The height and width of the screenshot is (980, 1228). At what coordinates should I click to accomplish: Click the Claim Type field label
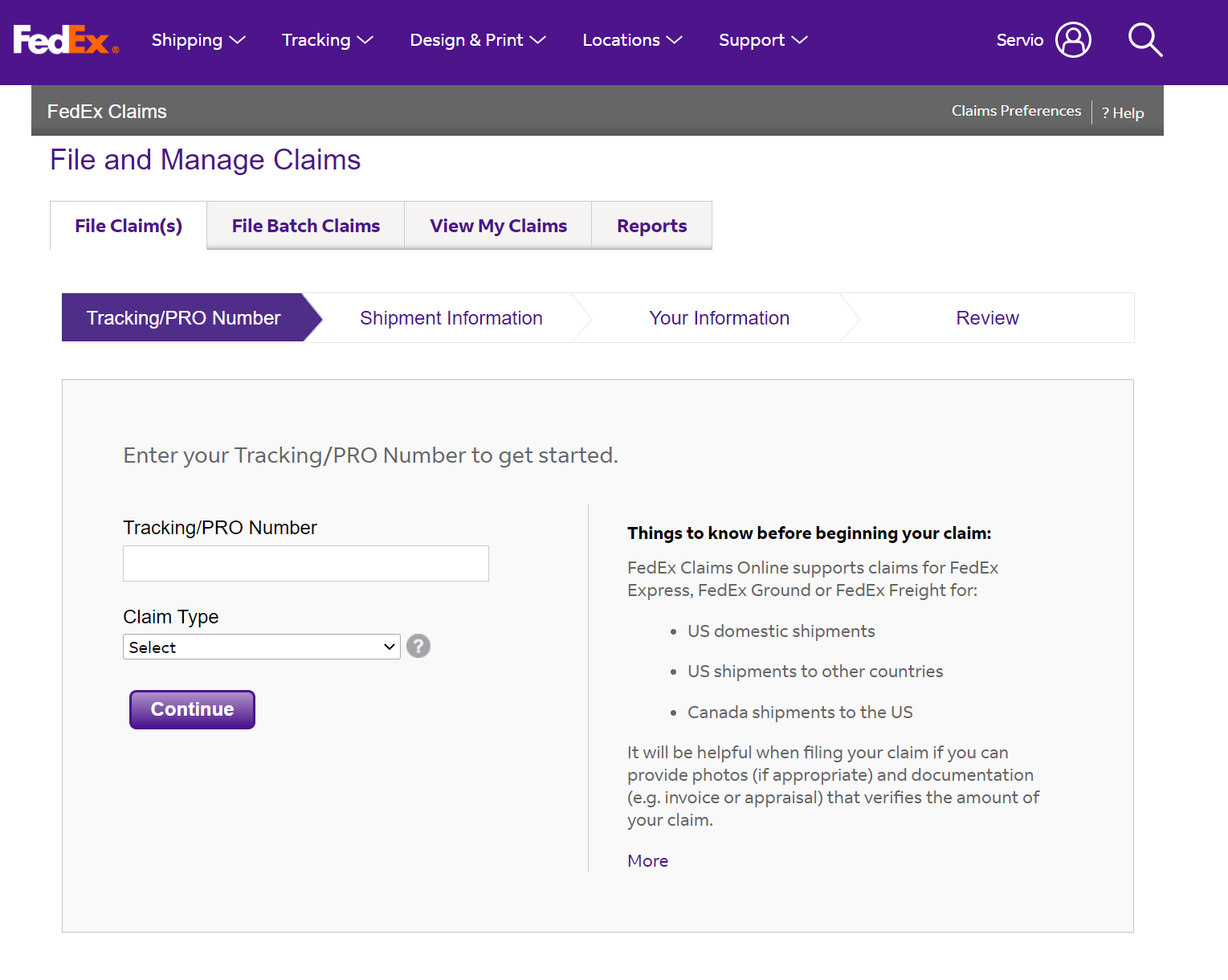click(x=171, y=617)
